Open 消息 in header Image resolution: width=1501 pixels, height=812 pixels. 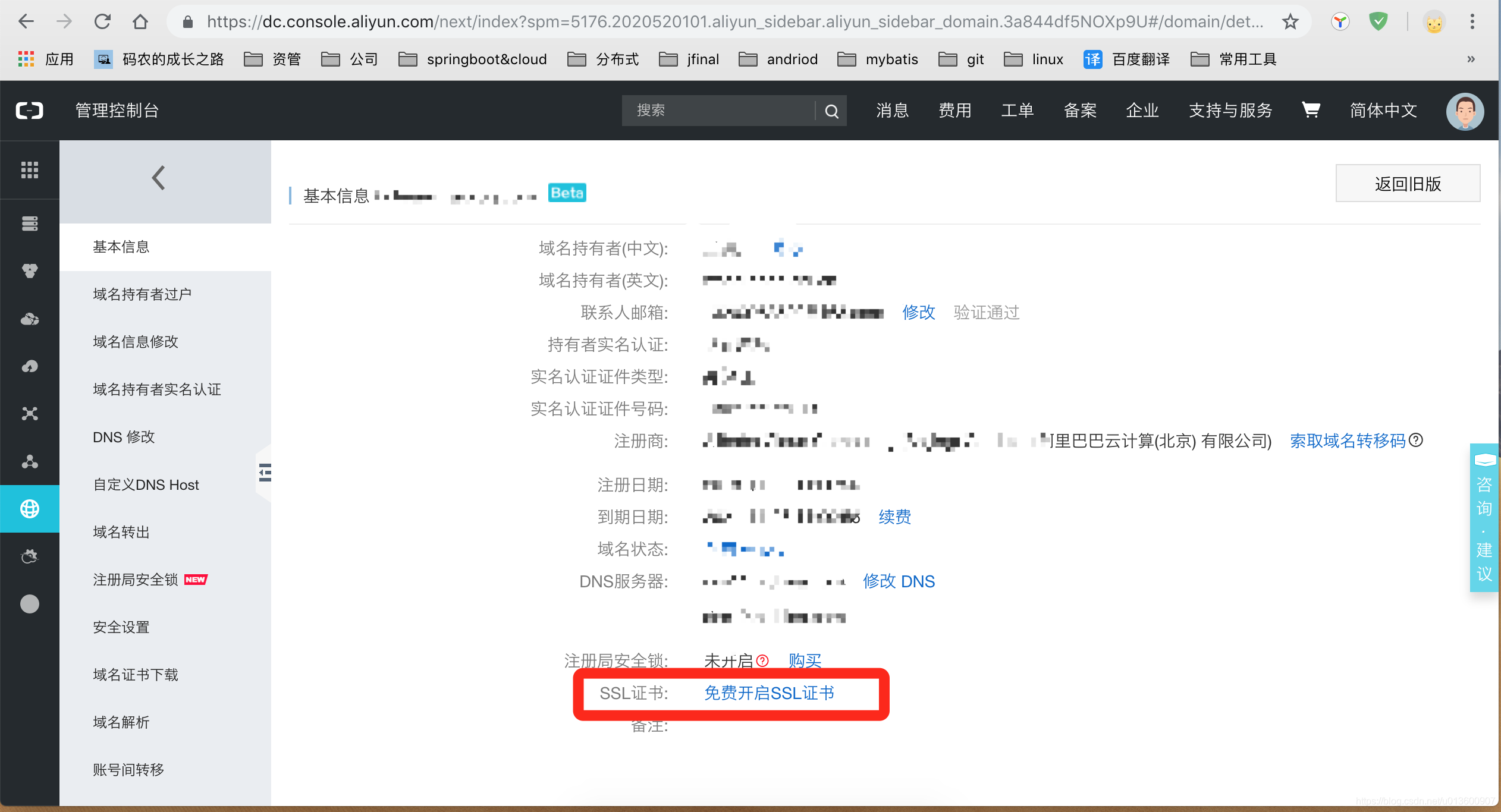pyautogui.click(x=893, y=111)
